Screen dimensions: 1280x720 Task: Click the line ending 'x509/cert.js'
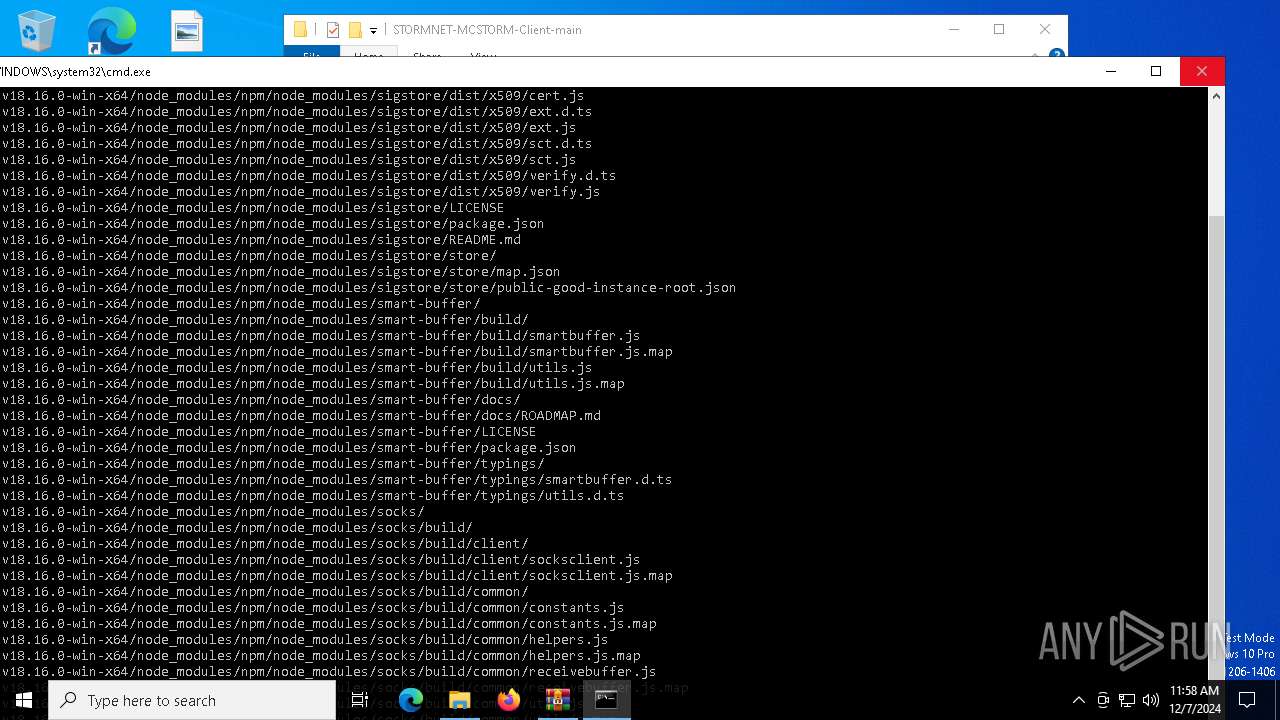click(293, 96)
